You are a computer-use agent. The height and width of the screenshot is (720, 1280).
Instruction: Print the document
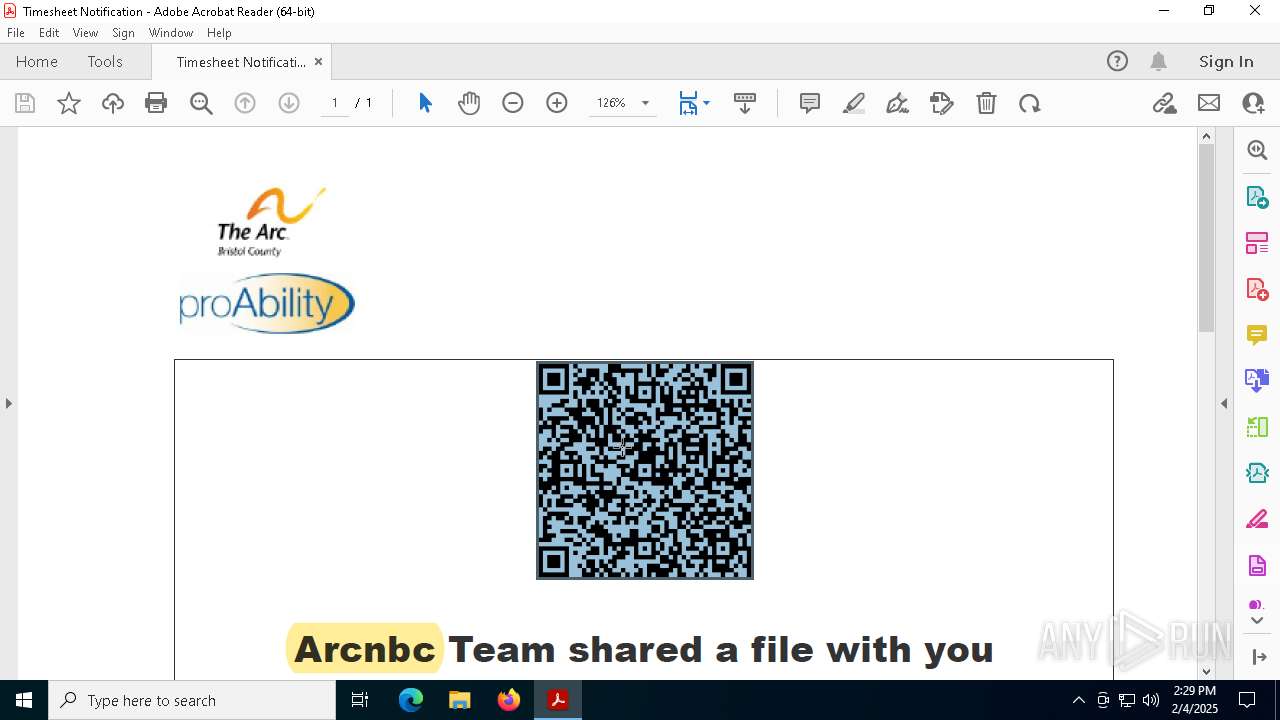[x=156, y=103]
